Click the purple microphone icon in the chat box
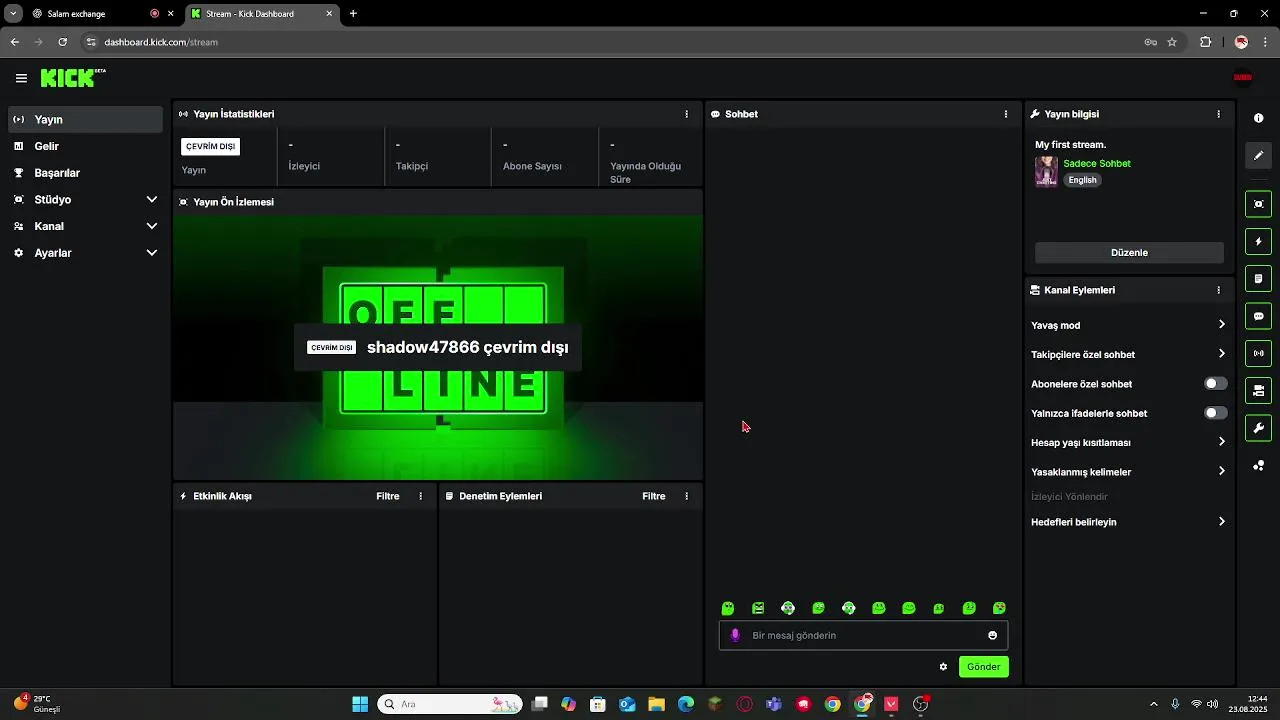Image resolution: width=1280 pixels, height=720 pixels. 736,635
